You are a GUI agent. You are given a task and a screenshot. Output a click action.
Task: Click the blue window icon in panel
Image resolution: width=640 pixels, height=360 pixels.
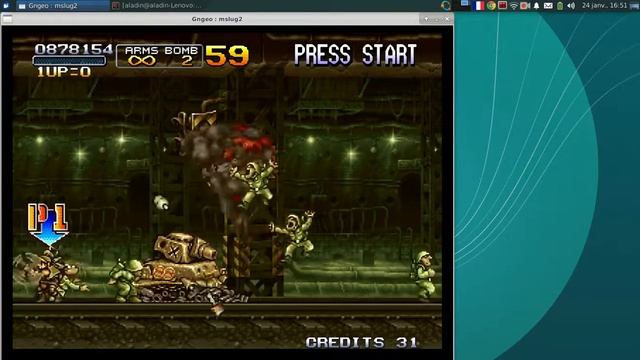(x=464, y=4)
